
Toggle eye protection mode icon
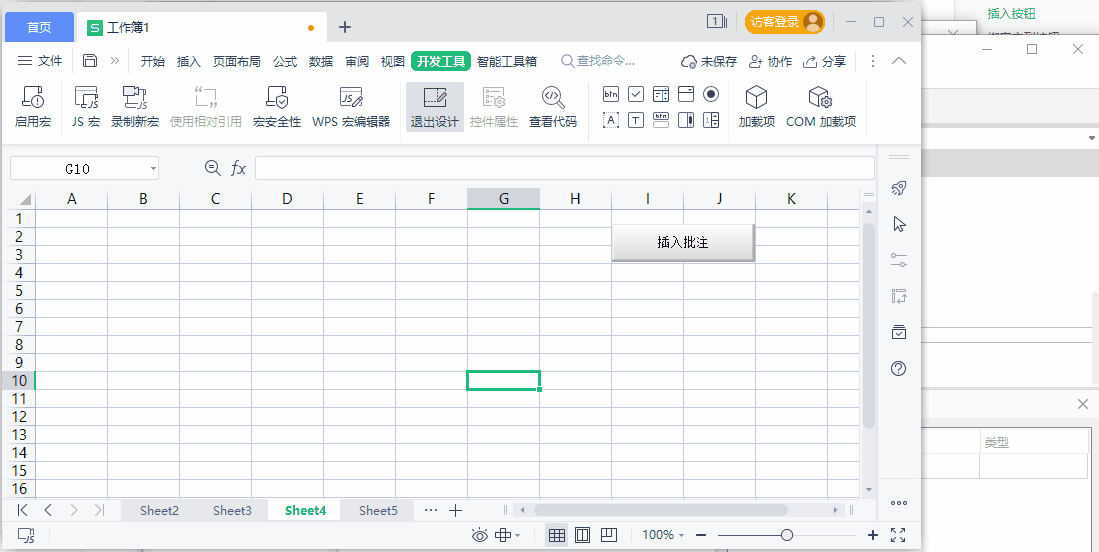click(x=479, y=536)
